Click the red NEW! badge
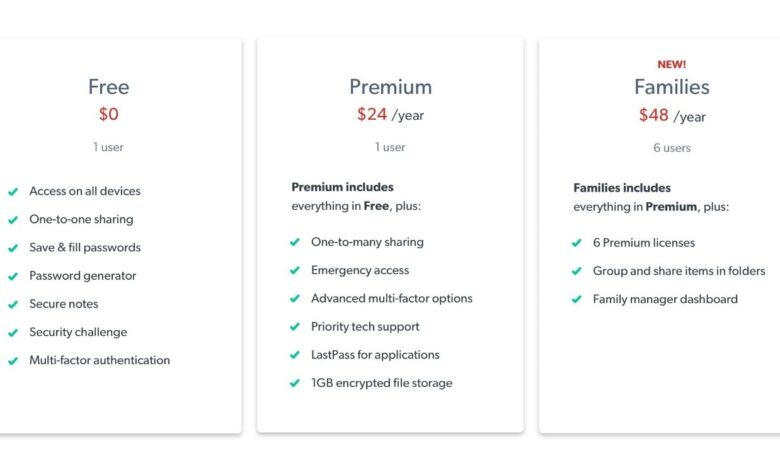 [672, 64]
